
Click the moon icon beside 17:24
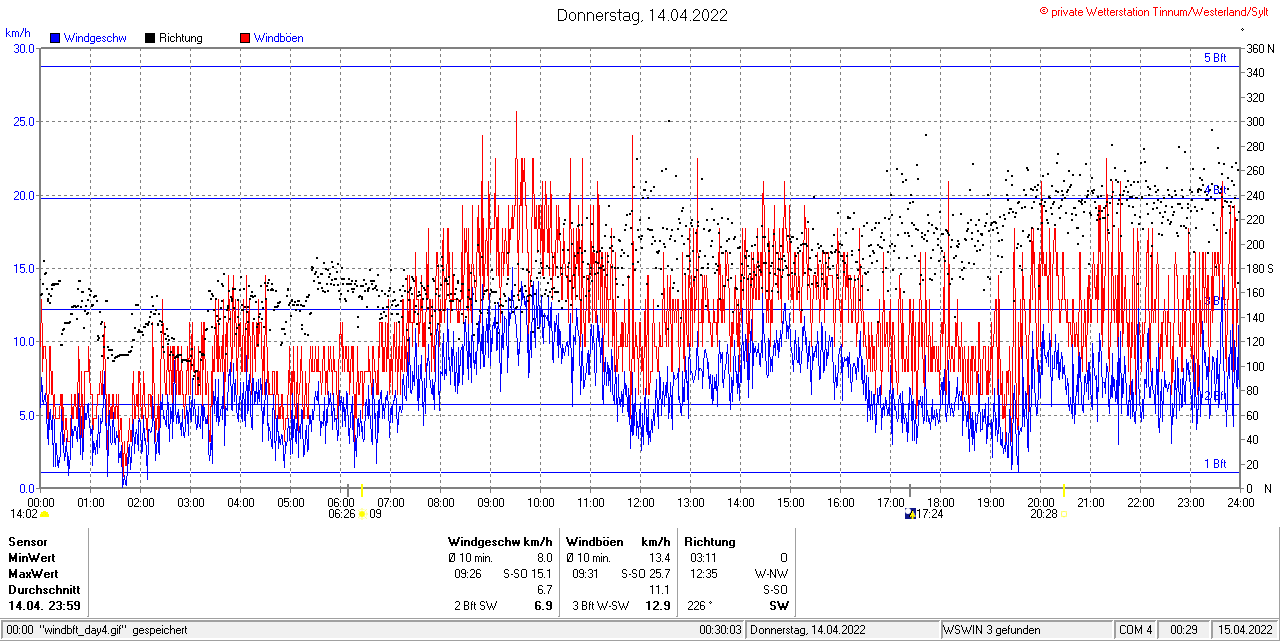pos(910,514)
